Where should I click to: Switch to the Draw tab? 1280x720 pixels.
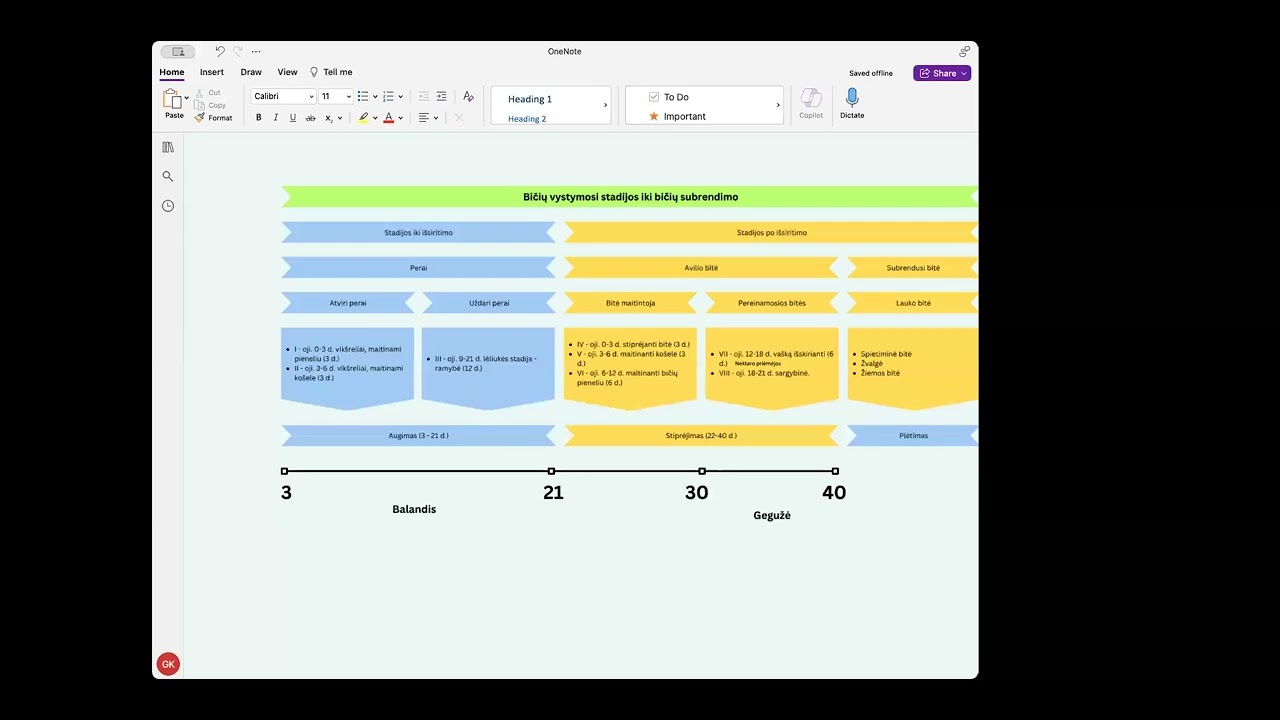251,72
